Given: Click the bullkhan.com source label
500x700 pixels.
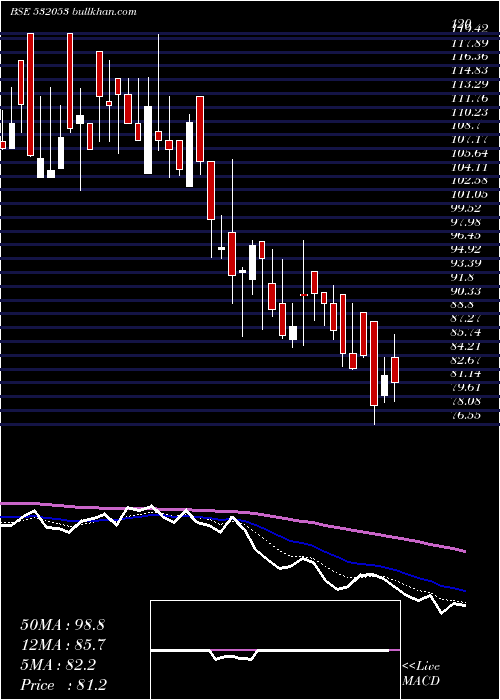Looking at the screenshot, I should (104, 12).
